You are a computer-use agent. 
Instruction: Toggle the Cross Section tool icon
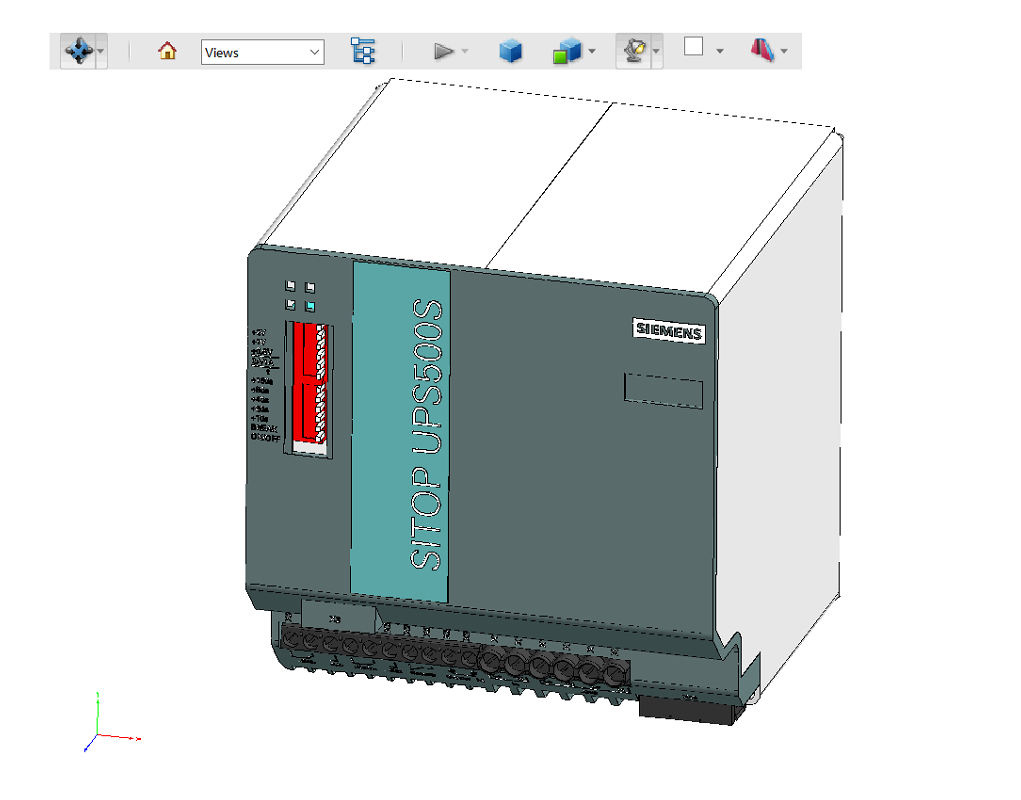763,50
